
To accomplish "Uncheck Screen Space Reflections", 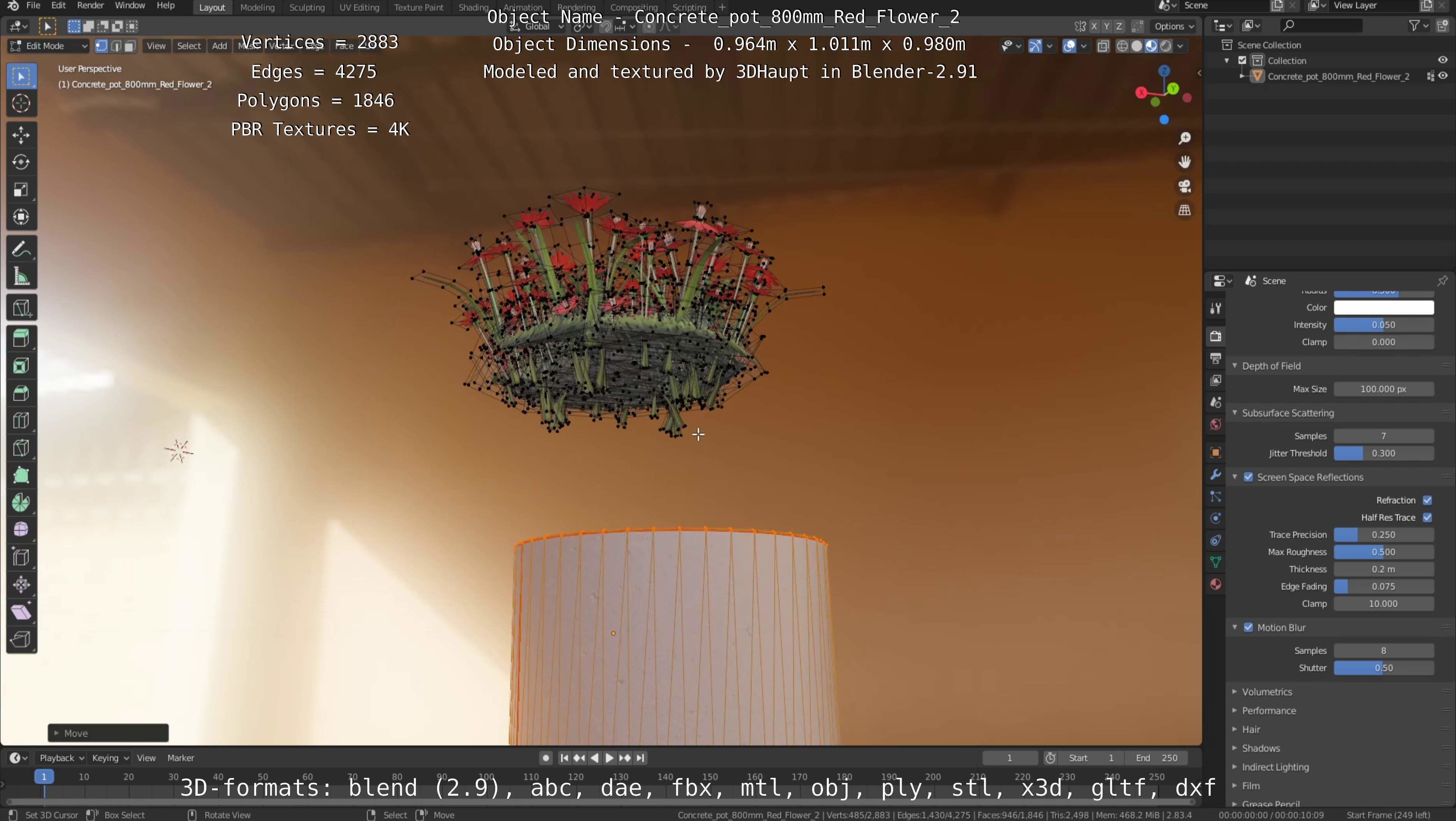I will point(1249,478).
